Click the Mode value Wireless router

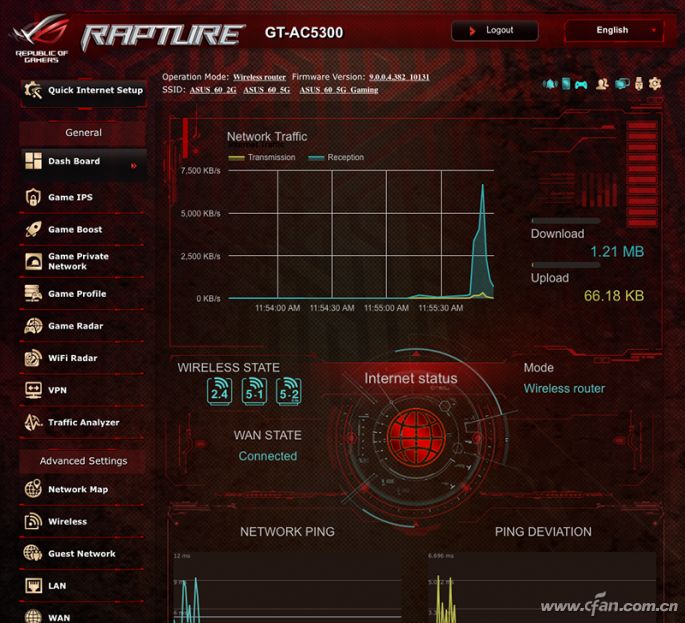(564, 389)
